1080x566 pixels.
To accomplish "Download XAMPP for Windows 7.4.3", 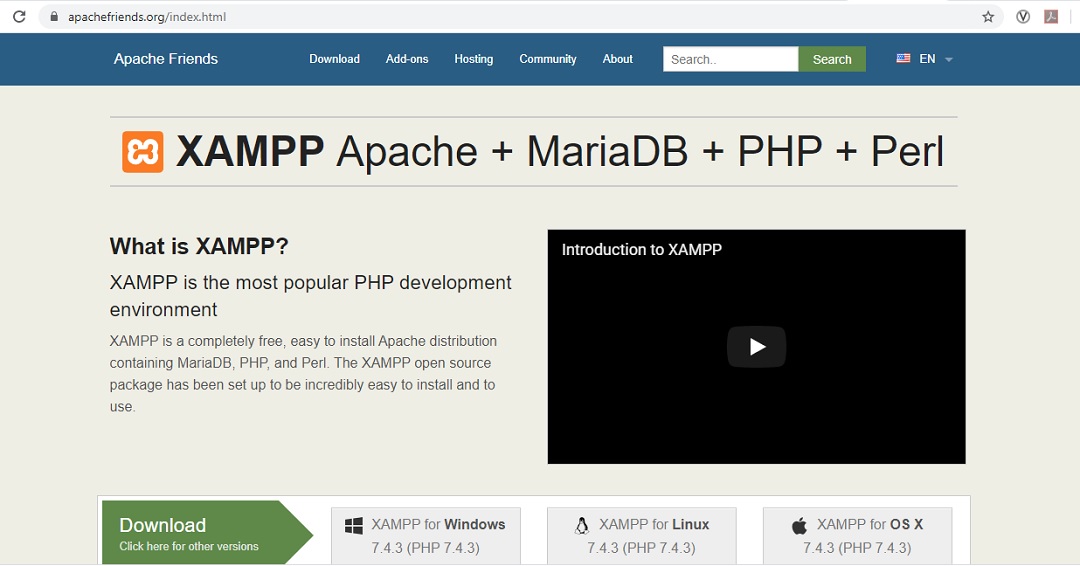I will [426, 536].
